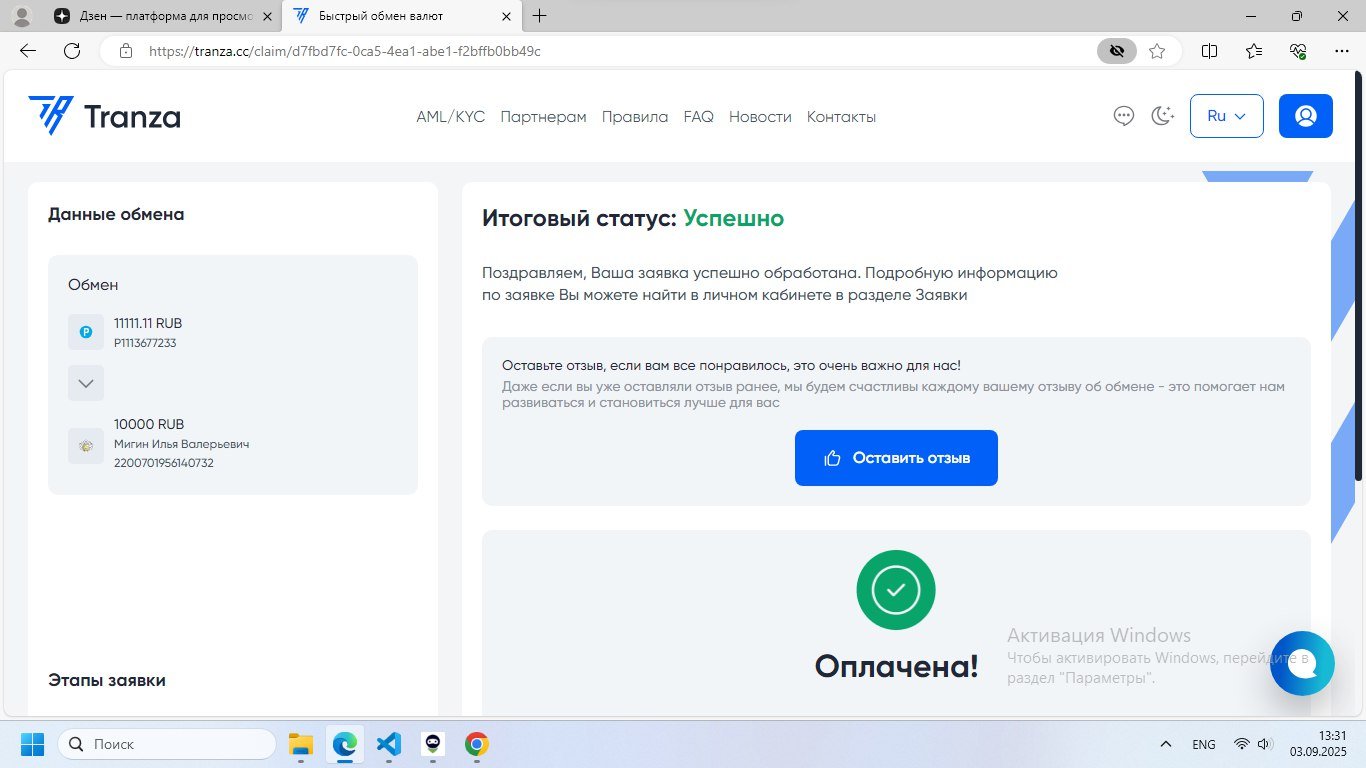Switch to the Дзен browser tab
The width and height of the screenshot is (1366, 768).
[x=155, y=16]
